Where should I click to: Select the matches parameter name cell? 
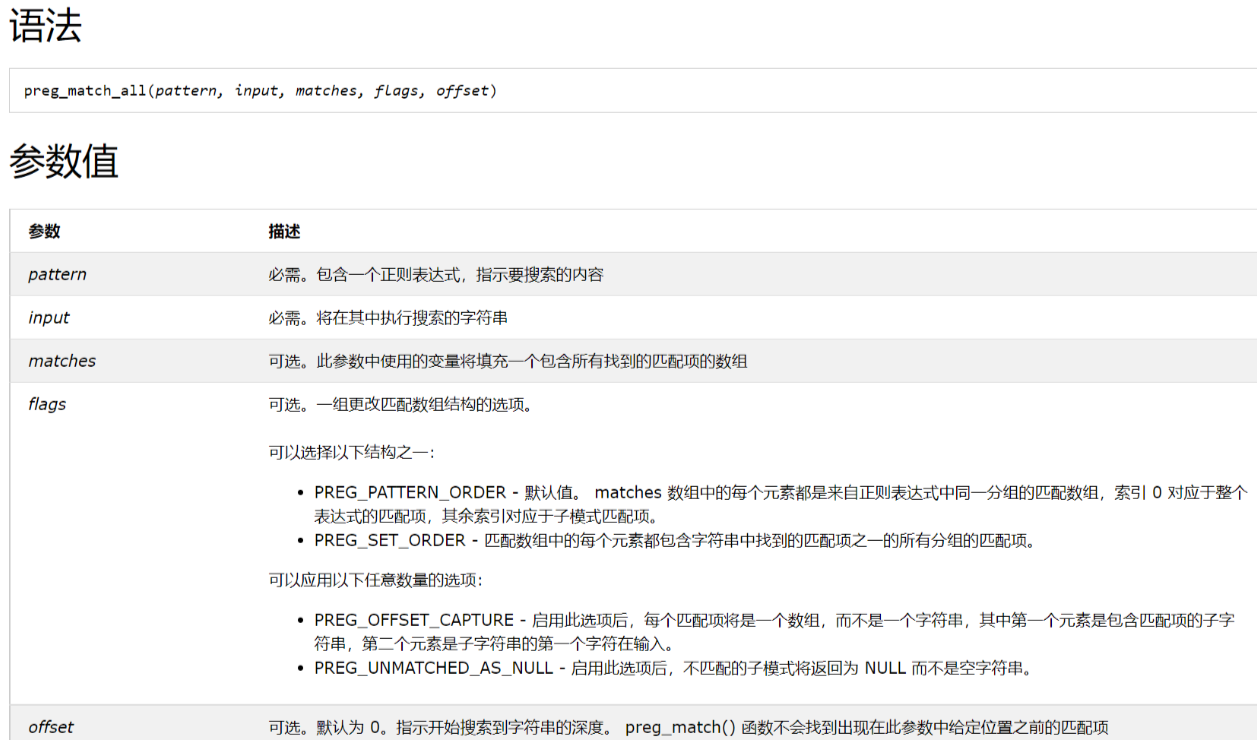coord(62,361)
